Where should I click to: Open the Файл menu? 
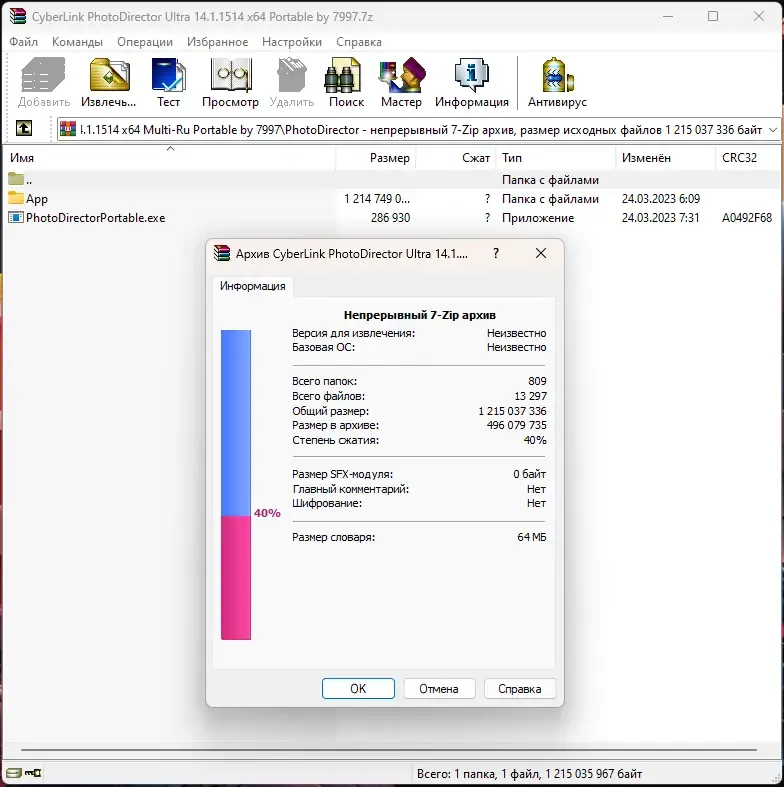point(24,42)
